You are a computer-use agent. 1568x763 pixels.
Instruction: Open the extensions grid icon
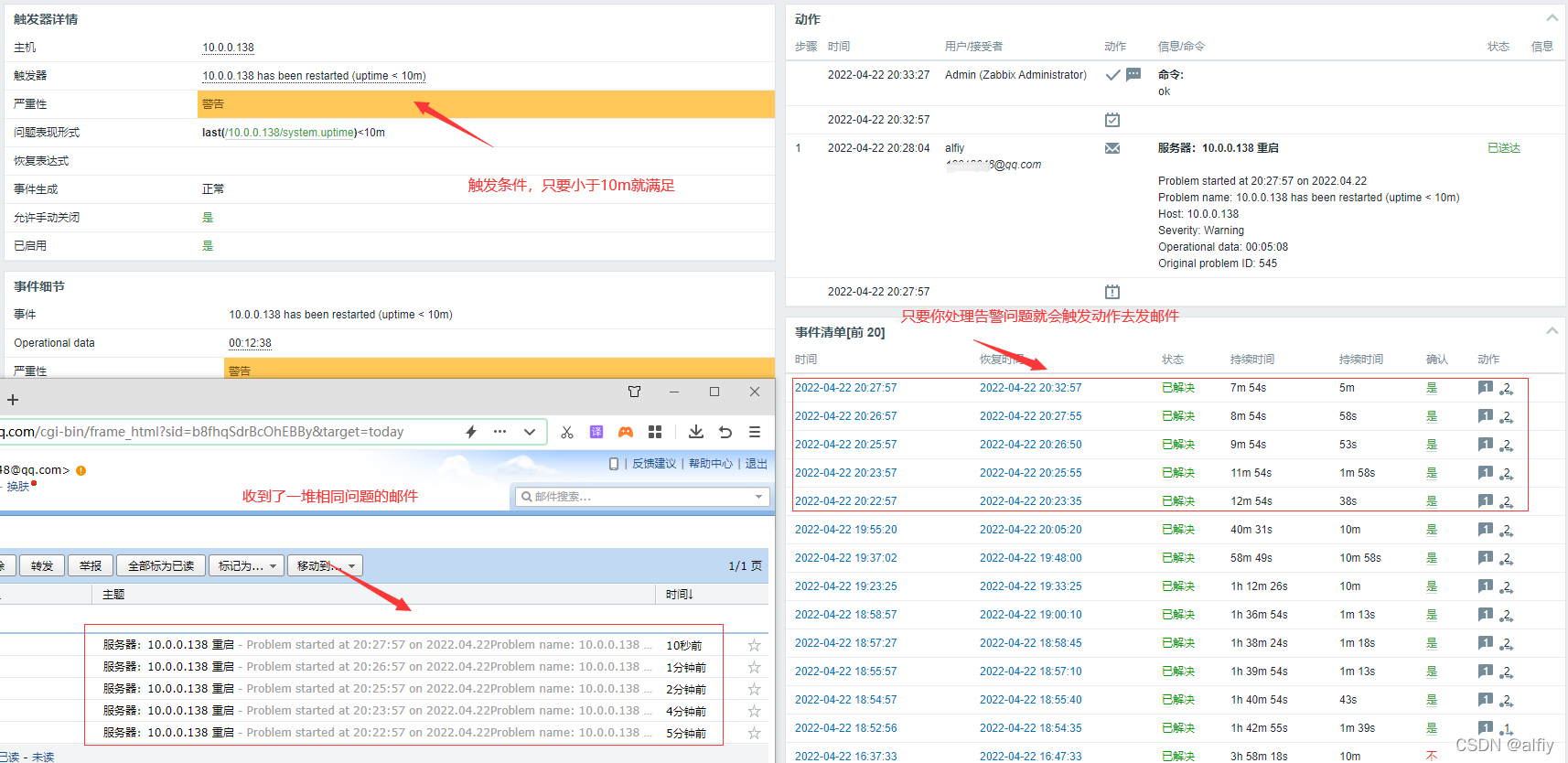pos(655,432)
